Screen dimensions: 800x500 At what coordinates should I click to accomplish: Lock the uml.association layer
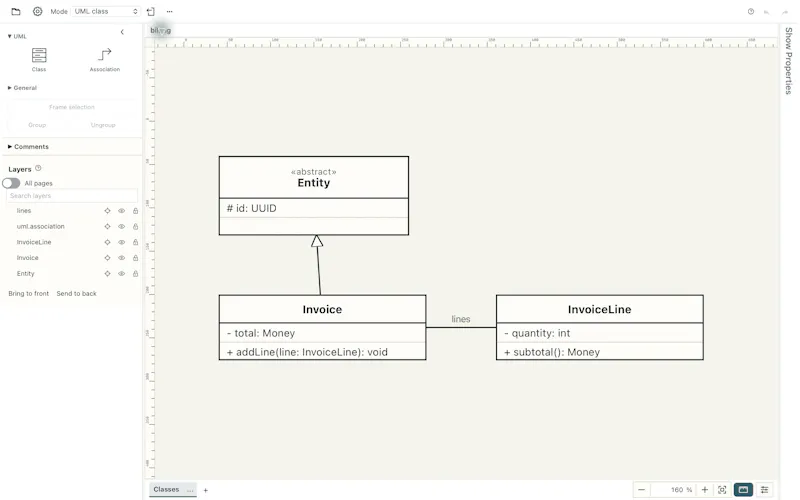pyautogui.click(x=135, y=227)
